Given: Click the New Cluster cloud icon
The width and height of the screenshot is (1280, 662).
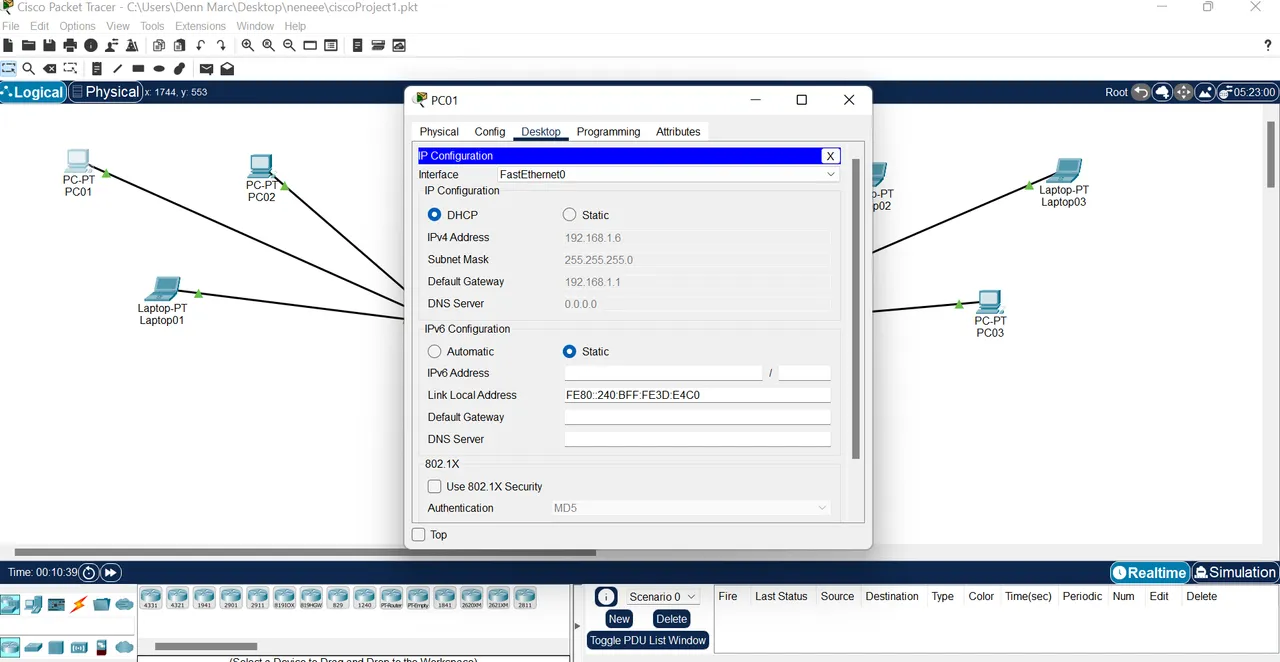Looking at the screenshot, I should tap(1163, 92).
